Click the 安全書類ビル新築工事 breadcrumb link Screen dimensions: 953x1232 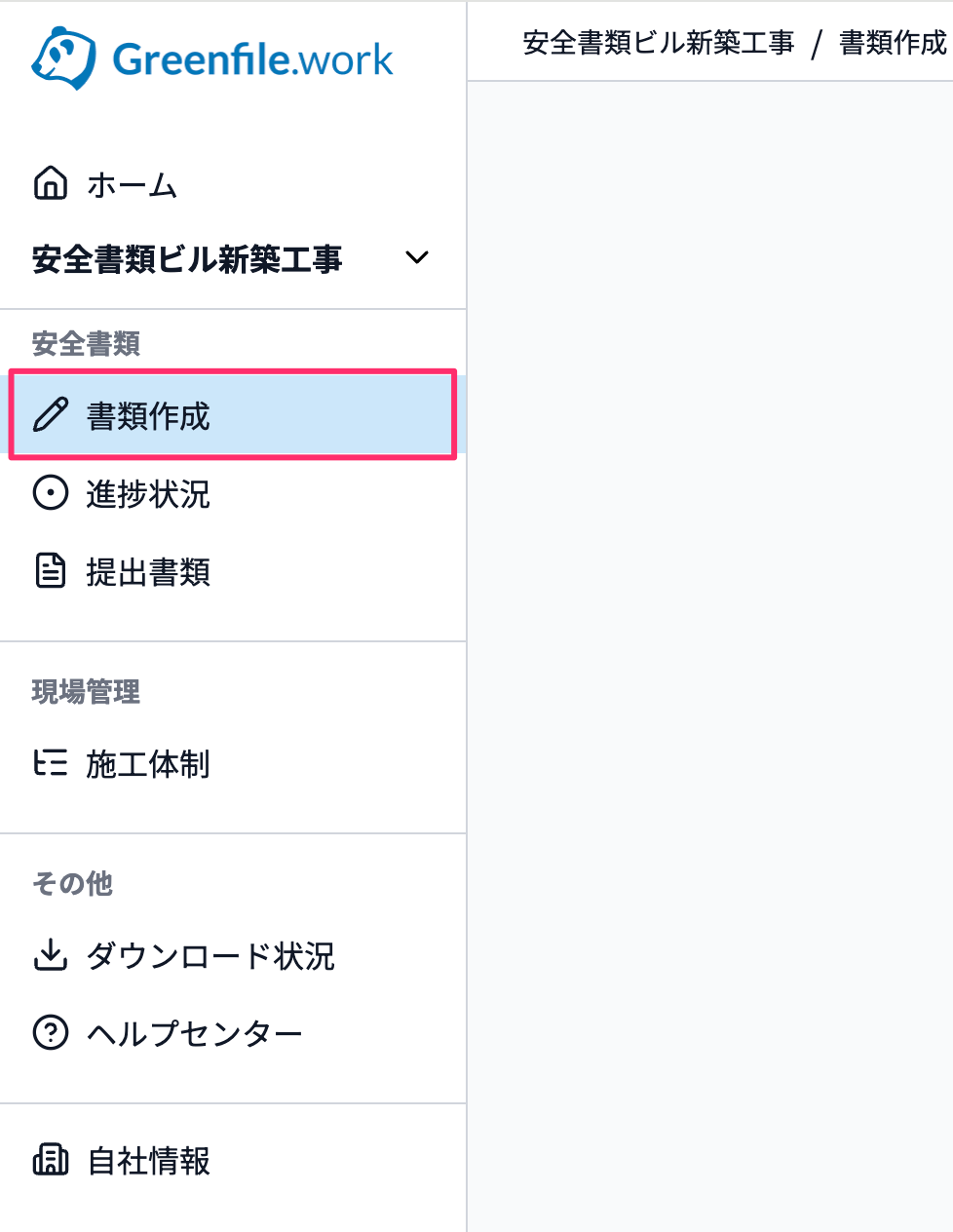659,43
